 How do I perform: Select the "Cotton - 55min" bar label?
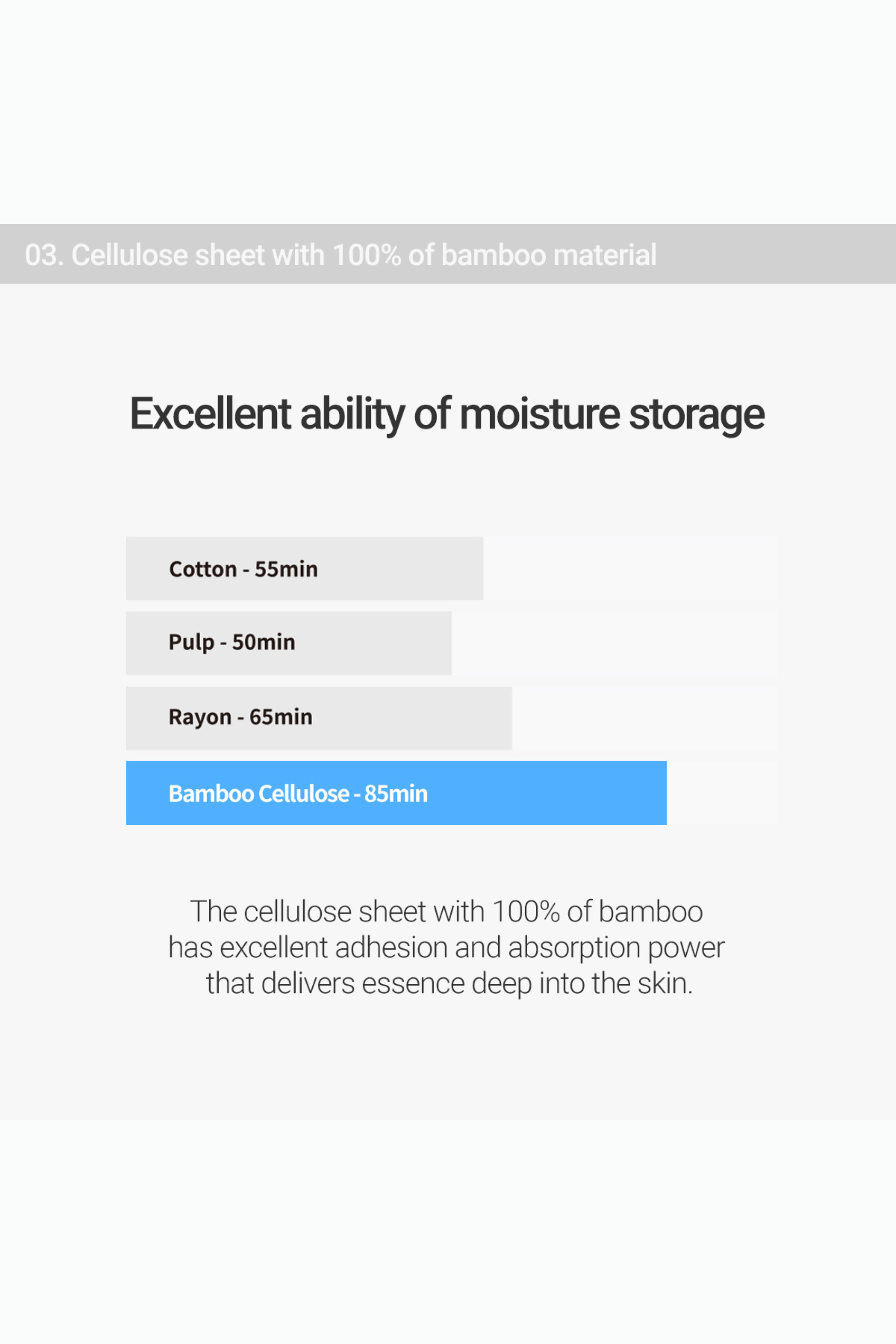tap(243, 569)
